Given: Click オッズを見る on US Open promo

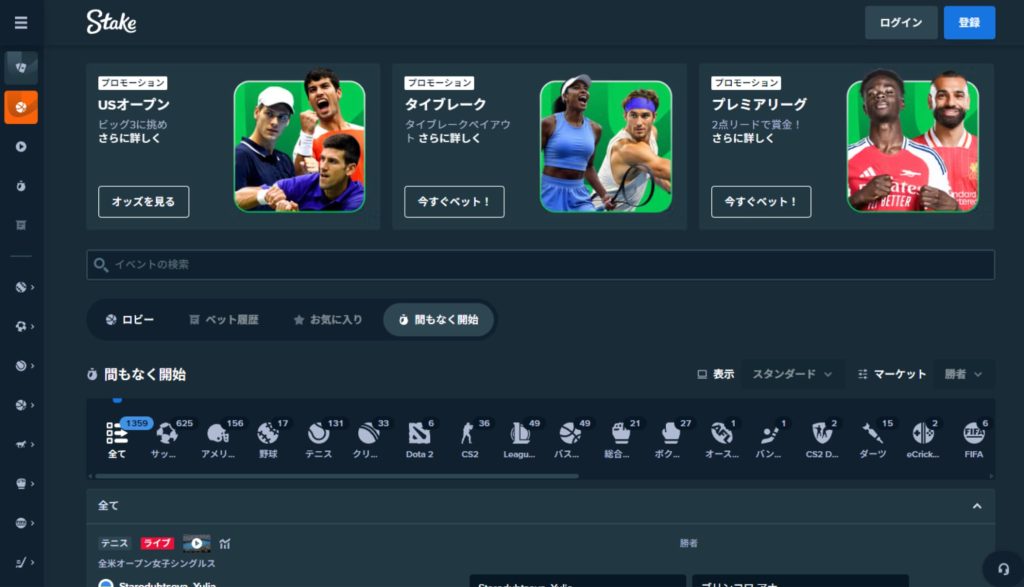Looking at the screenshot, I should click(x=144, y=202).
